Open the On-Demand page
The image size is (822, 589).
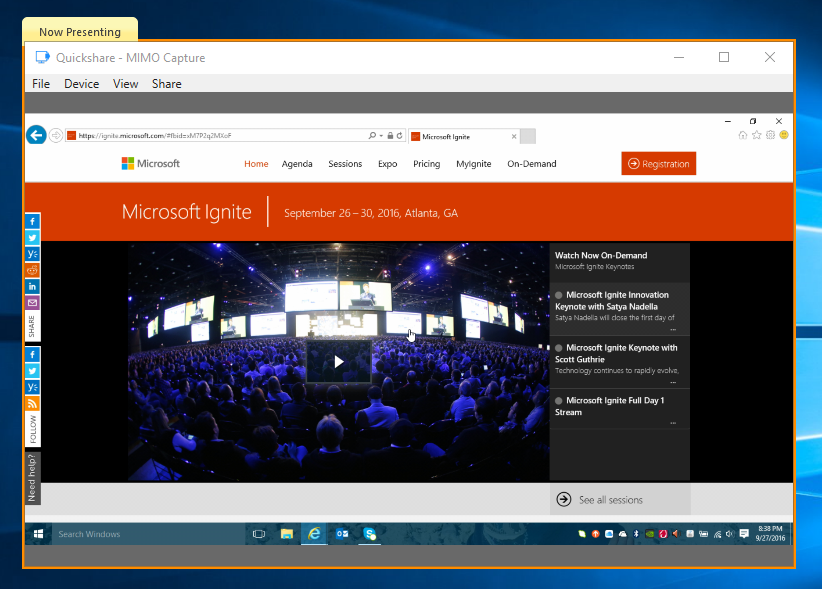coord(532,164)
